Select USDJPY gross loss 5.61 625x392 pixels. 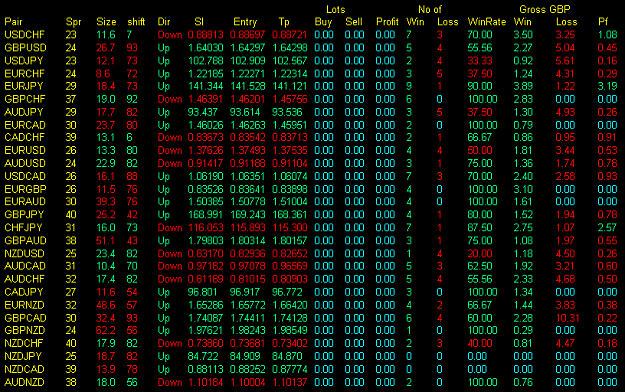565,61
